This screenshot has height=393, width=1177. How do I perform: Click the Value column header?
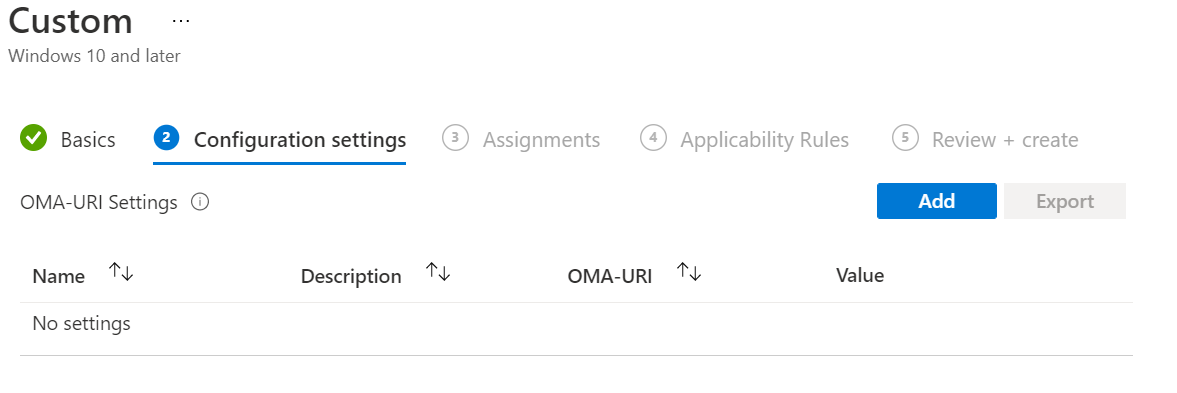(859, 275)
